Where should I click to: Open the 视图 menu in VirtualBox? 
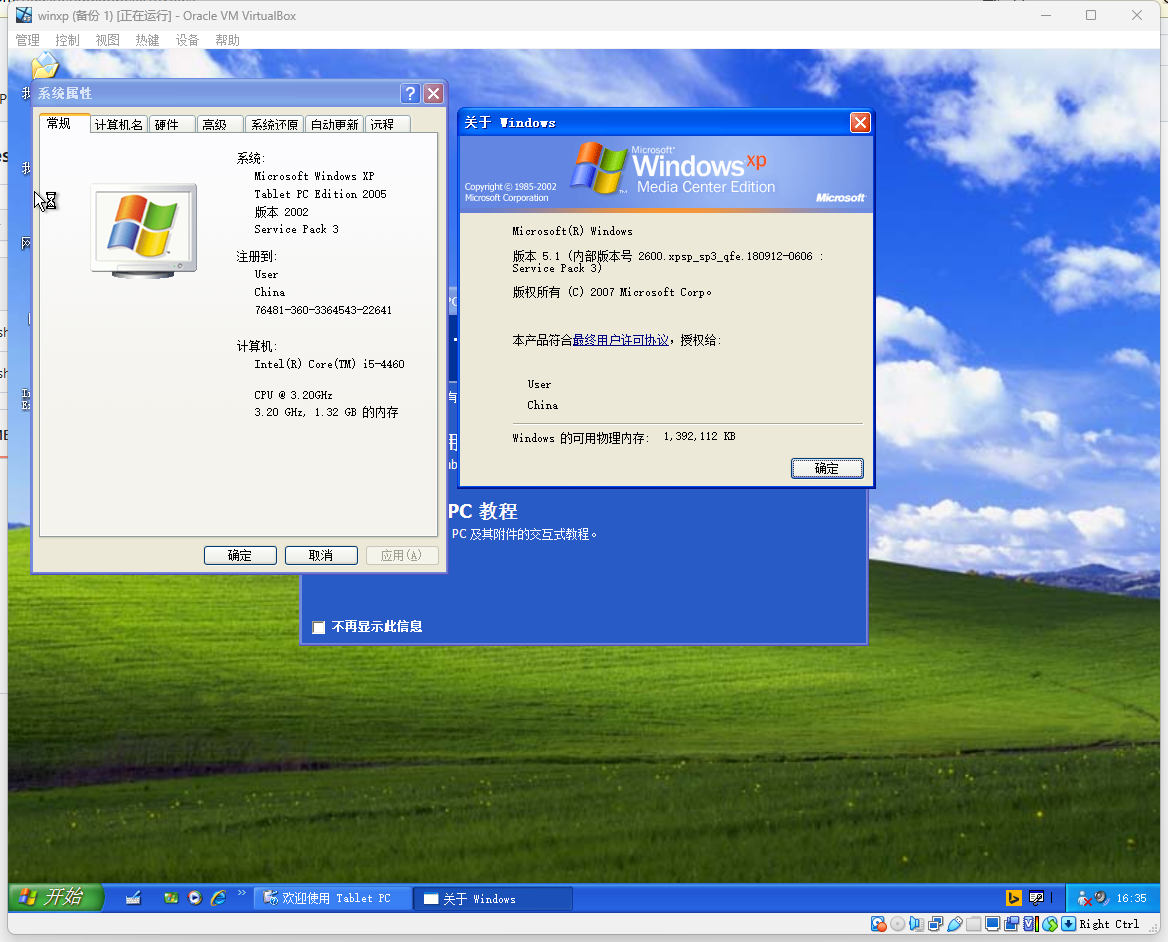coord(107,40)
